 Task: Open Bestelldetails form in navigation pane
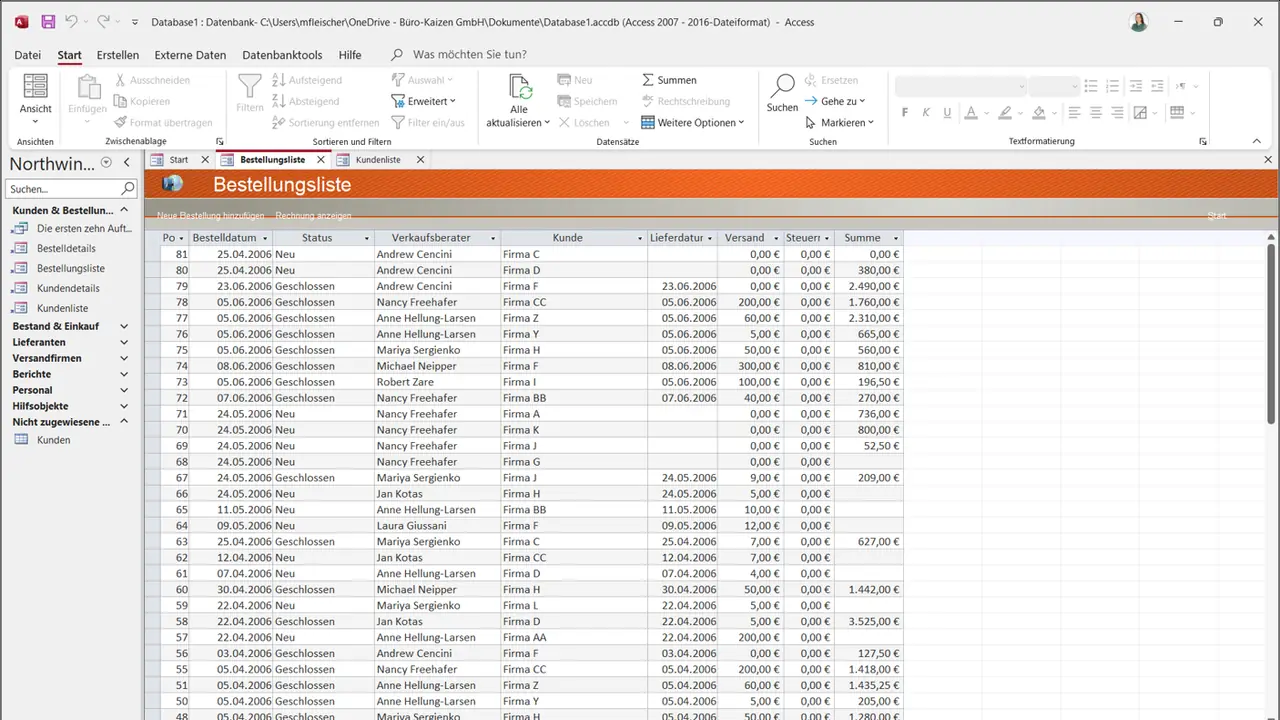pyautogui.click(x=66, y=248)
